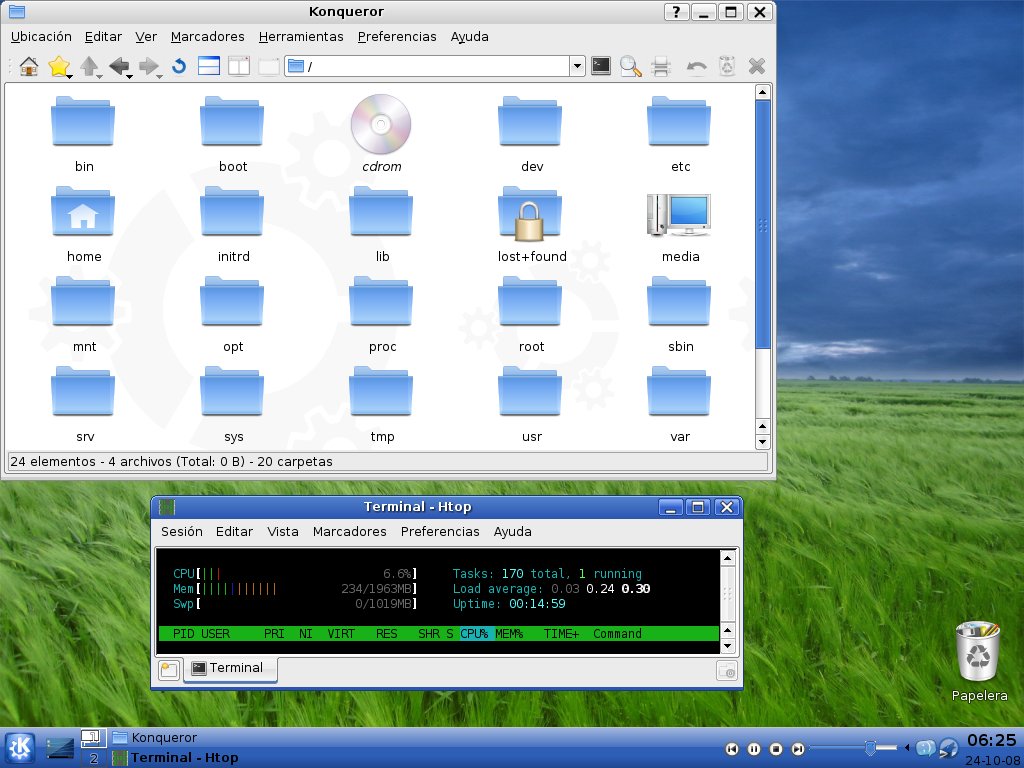Go to the home folder via toolbar house icon
The height and width of the screenshot is (768, 1024).
pyautogui.click(x=28, y=66)
